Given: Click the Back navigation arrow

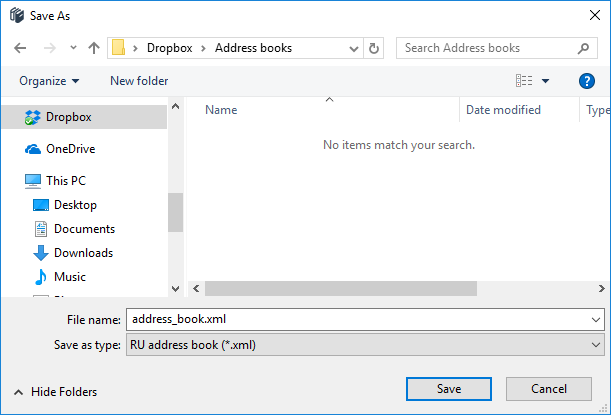Looking at the screenshot, I should pyautogui.click(x=22, y=48).
